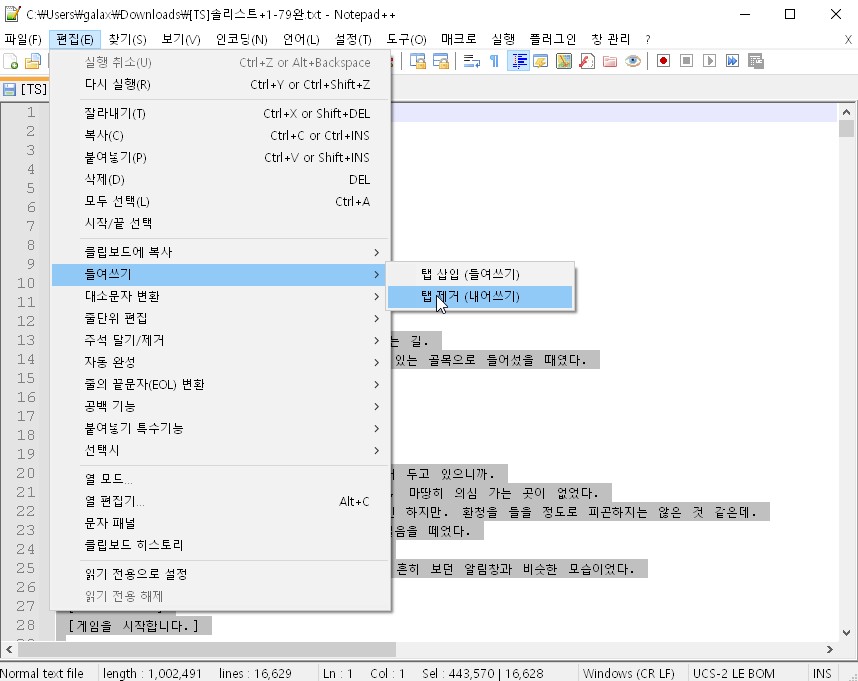Start macro recording with red dot icon
The height and width of the screenshot is (681, 858).
tap(663, 61)
